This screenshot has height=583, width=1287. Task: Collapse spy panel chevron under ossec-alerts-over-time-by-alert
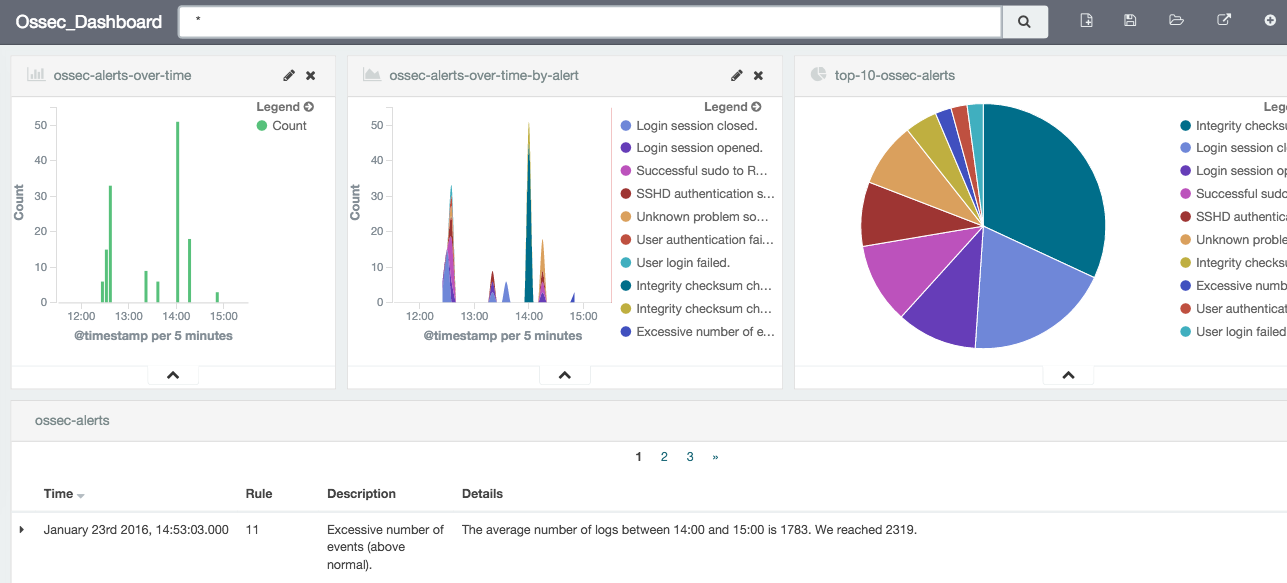[x=565, y=375]
